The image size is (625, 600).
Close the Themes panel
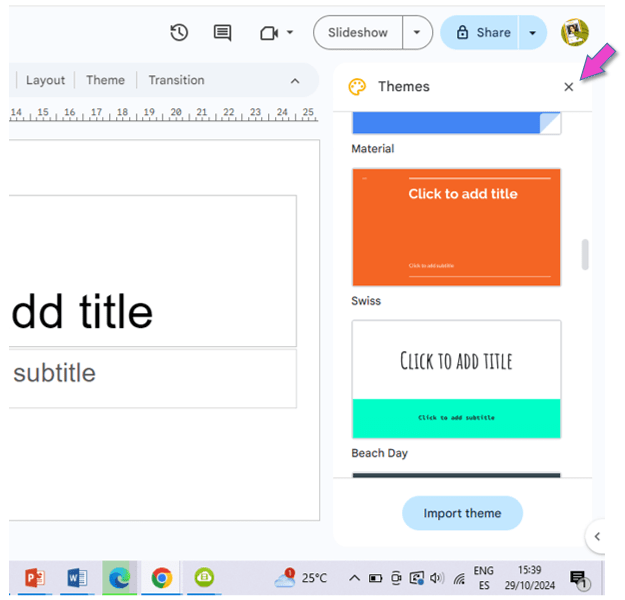tap(569, 87)
